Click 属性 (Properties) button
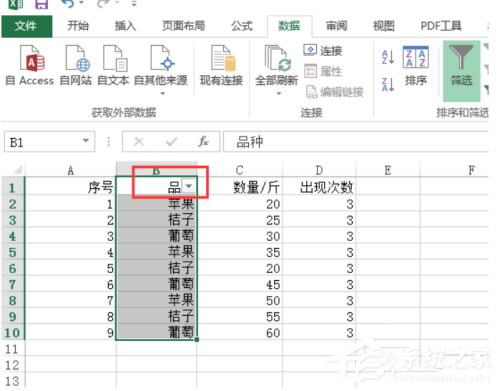This screenshot has width=500, height=391. tap(323, 71)
